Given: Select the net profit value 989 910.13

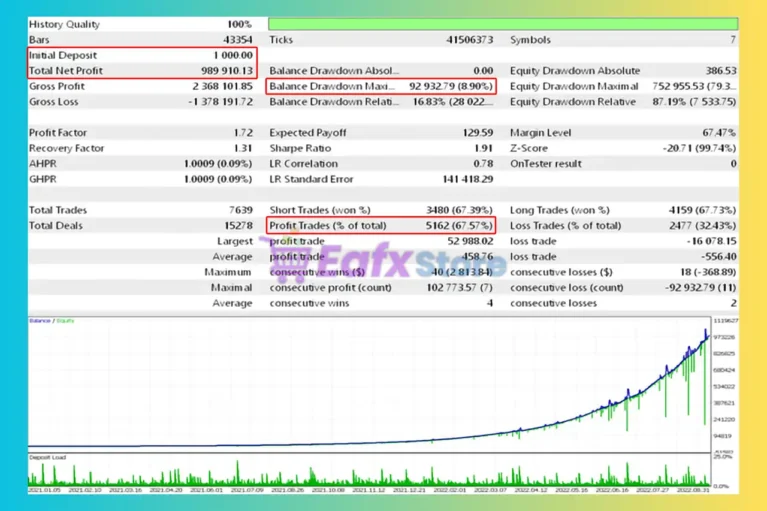Looking at the screenshot, I should pos(227,70).
